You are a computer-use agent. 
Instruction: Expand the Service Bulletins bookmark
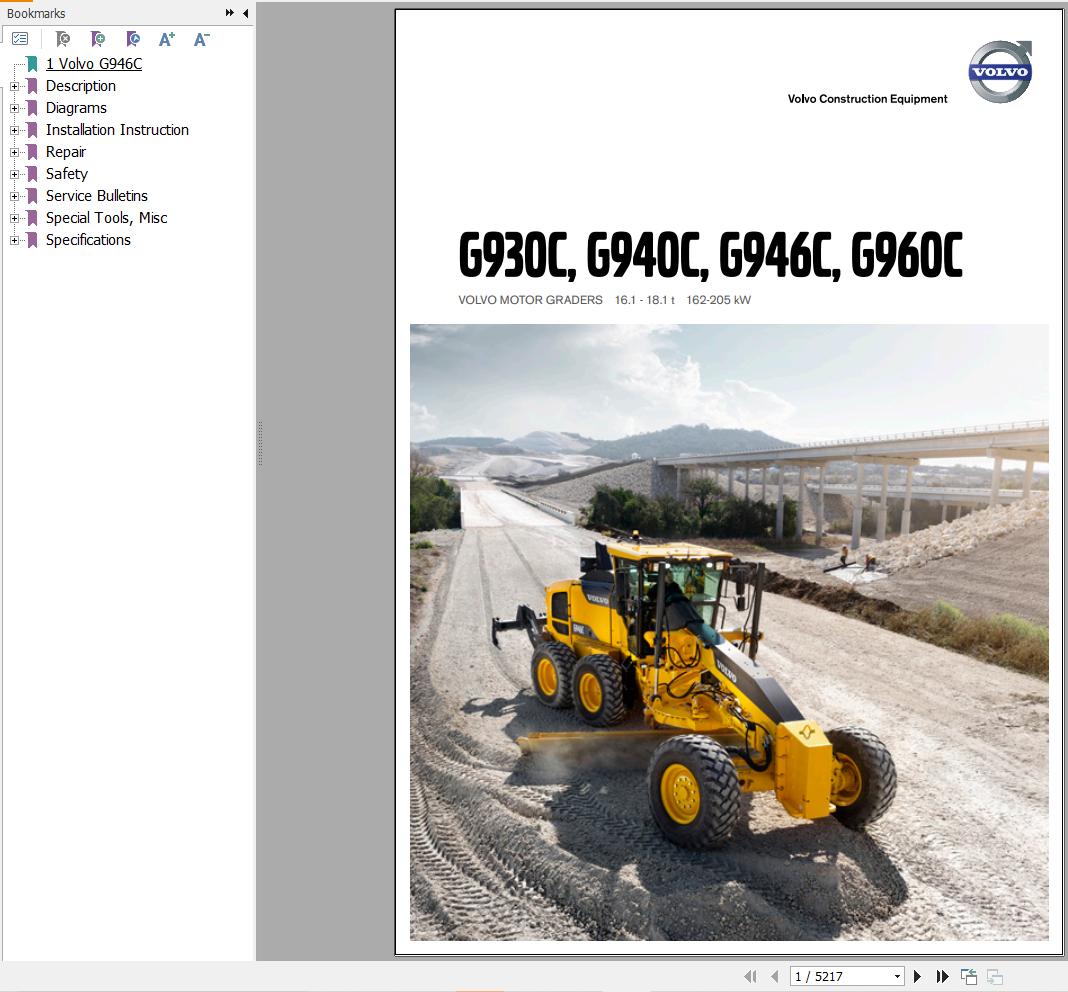pos(14,196)
